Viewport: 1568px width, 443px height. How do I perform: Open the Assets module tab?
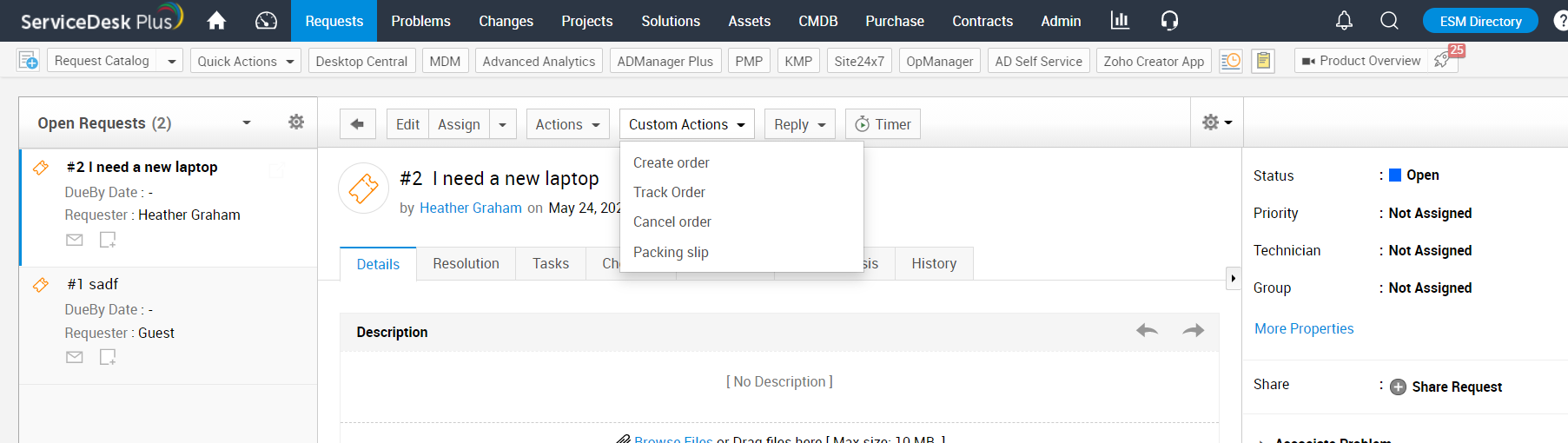749,21
